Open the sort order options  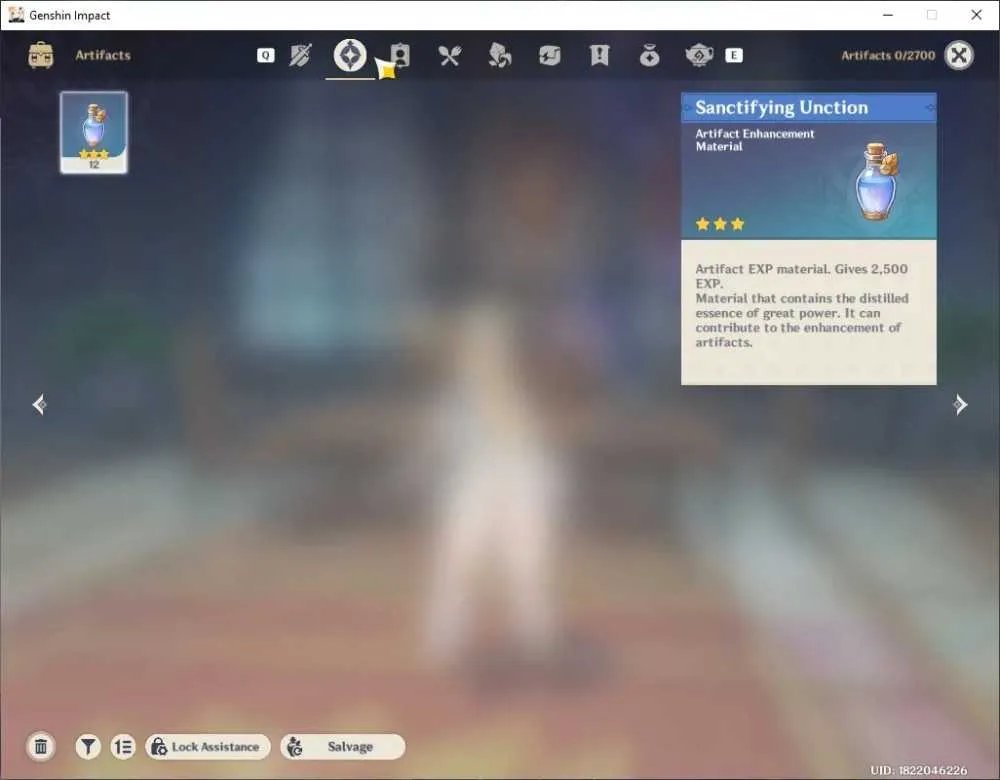[x=122, y=746]
